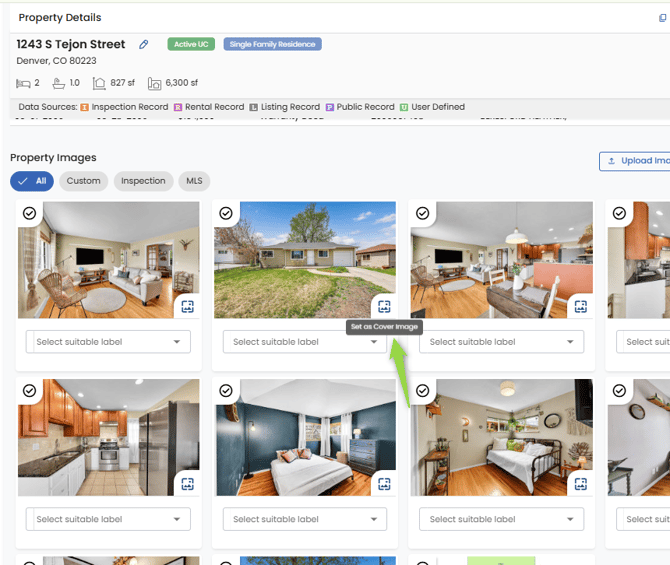Switch to the MLS image filter

[194, 181]
